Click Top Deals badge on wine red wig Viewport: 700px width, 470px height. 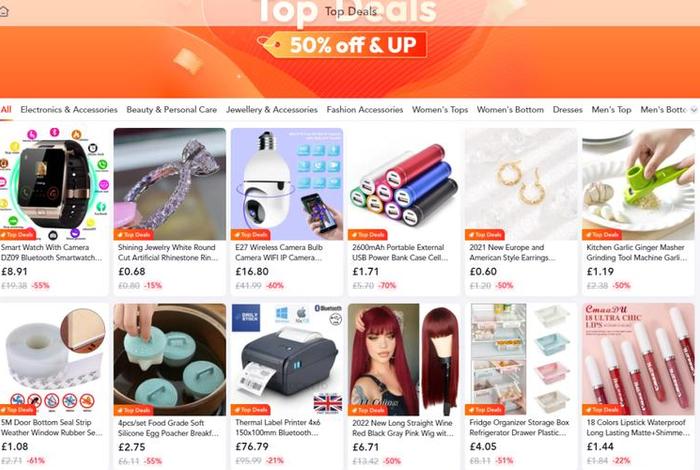[368, 410]
